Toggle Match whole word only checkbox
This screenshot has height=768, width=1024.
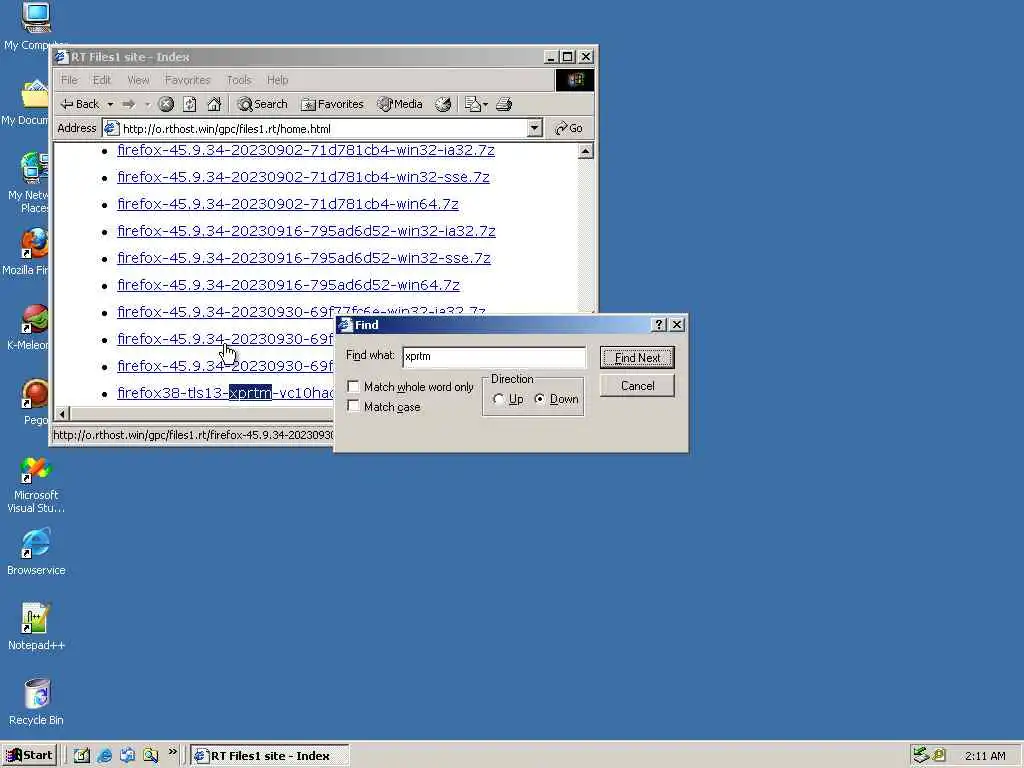pos(353,386)
